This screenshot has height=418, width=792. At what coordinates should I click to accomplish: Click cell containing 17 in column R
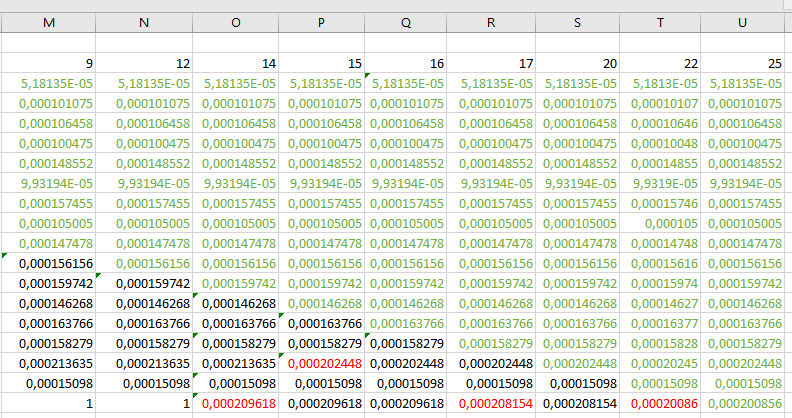pyautogui.click(x=491, y=63)
